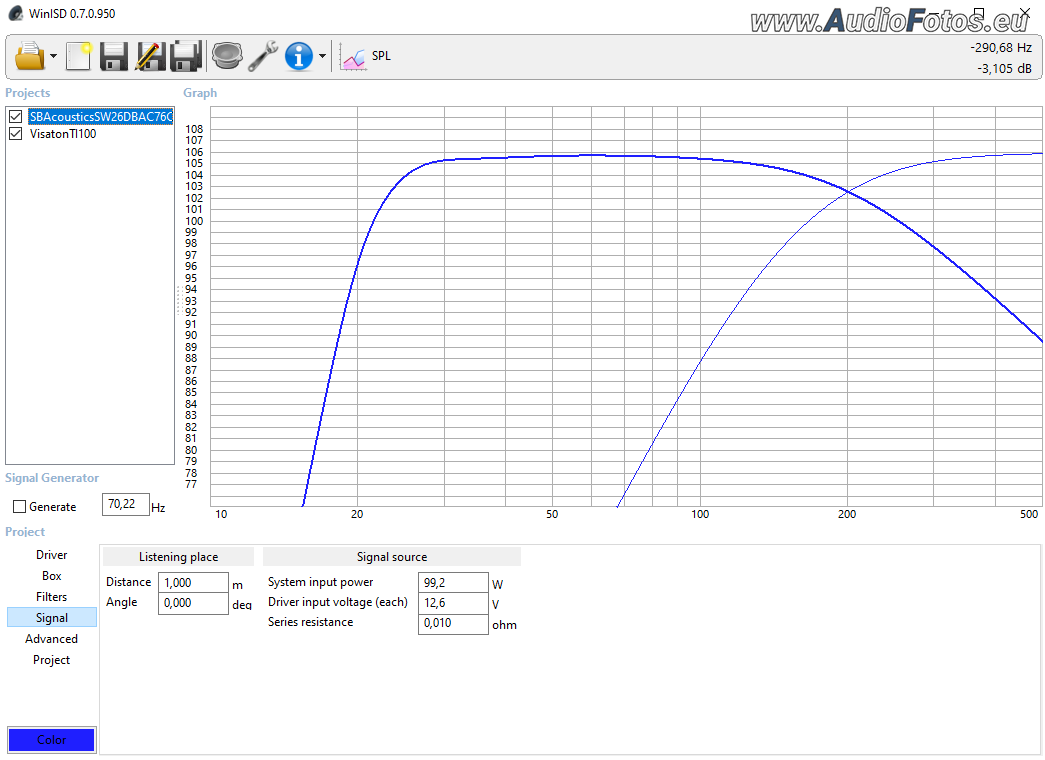Select the SBAcousticsSW26DBAC76 project entry
This screenshot has height=760, width=1045.
pos(101,117)
